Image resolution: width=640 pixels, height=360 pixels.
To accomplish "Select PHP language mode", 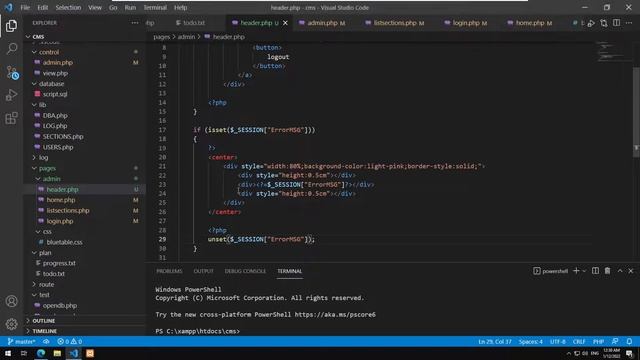I will click(598, 341).
